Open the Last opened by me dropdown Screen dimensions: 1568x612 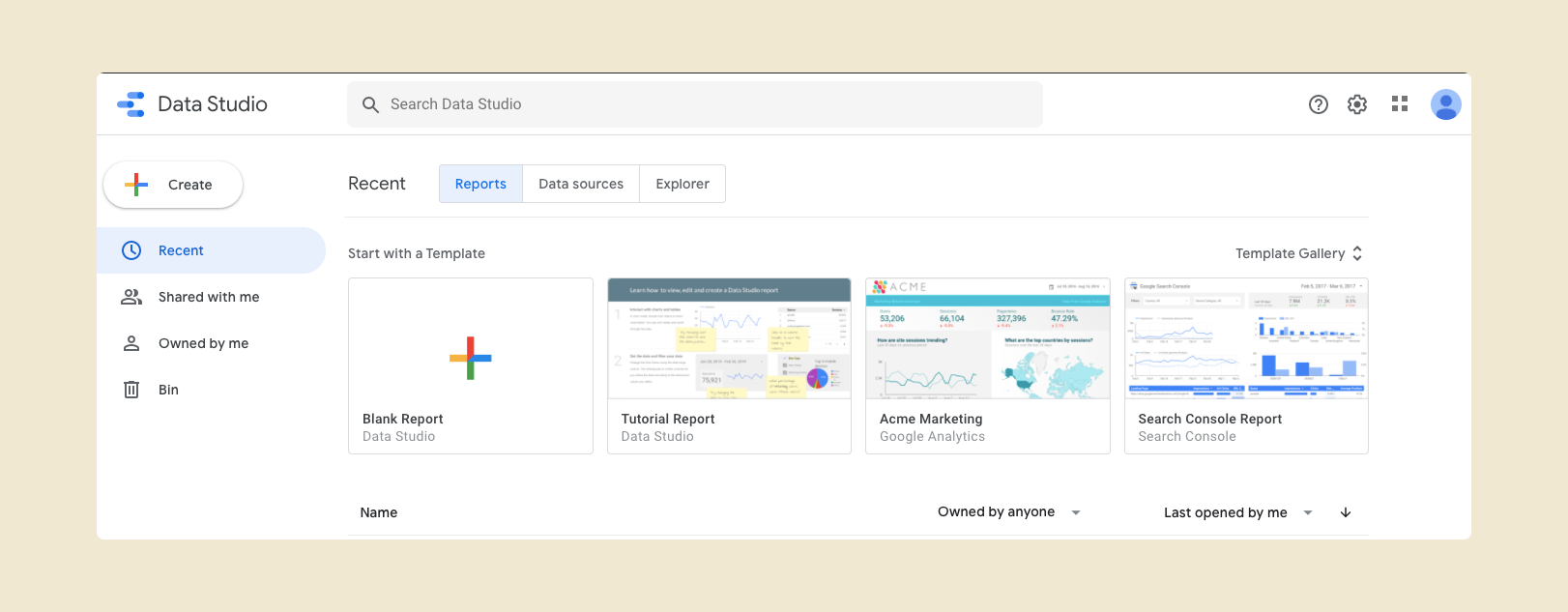click(1238, 512)
